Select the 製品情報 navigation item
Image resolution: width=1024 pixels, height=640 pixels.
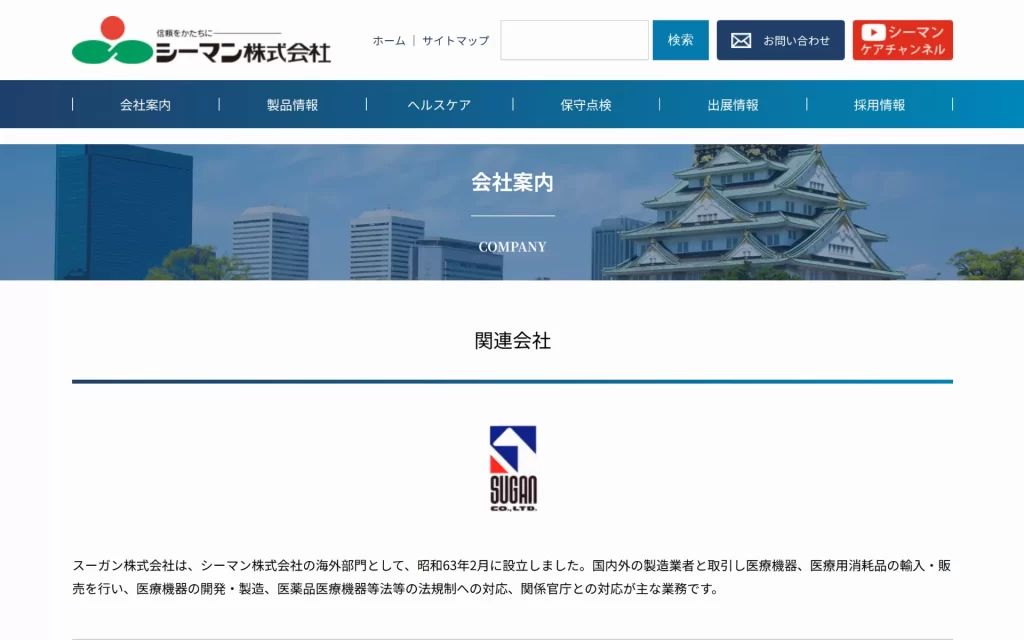coord(292,105)
